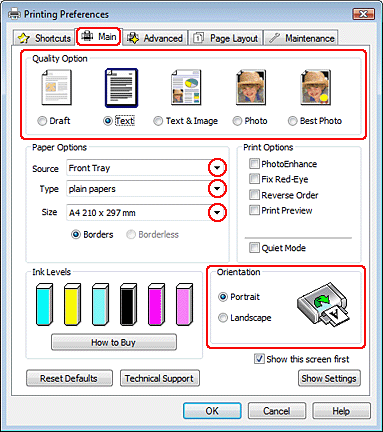383x432 pixels.
Task: Open the Page Layout tab
Action: tap(226, 38)
